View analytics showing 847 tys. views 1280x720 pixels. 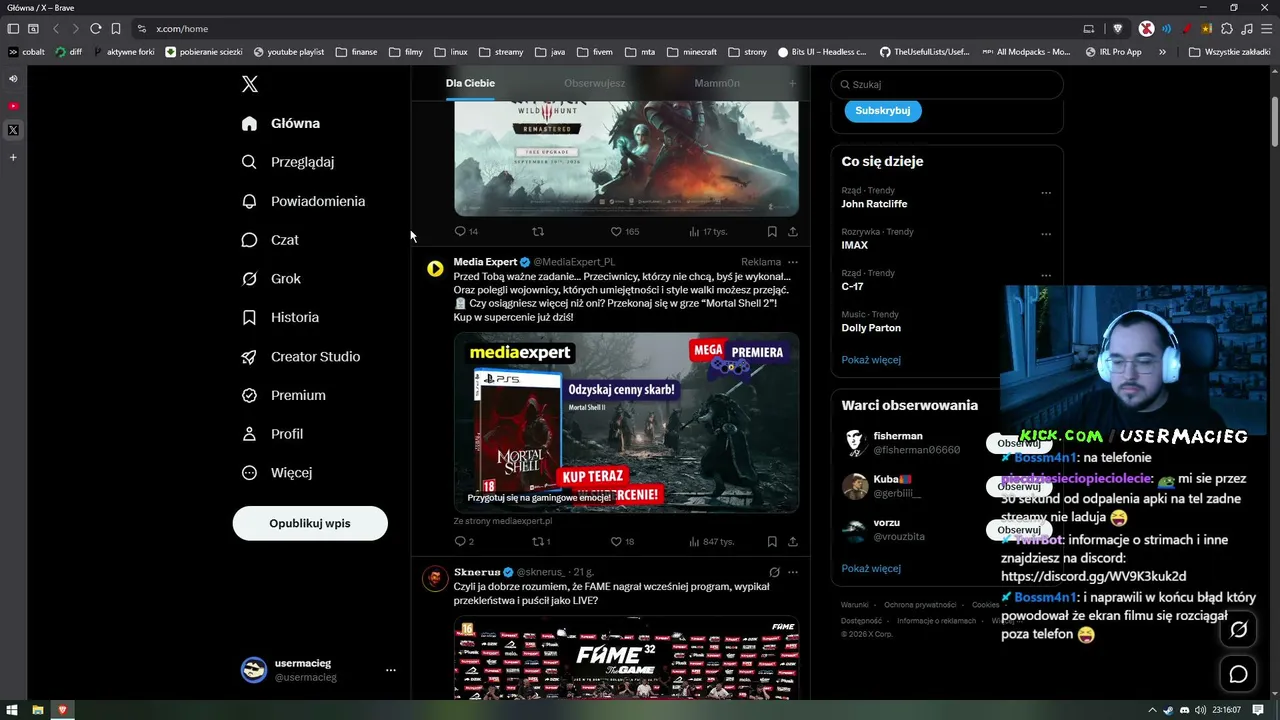(711, 541)
